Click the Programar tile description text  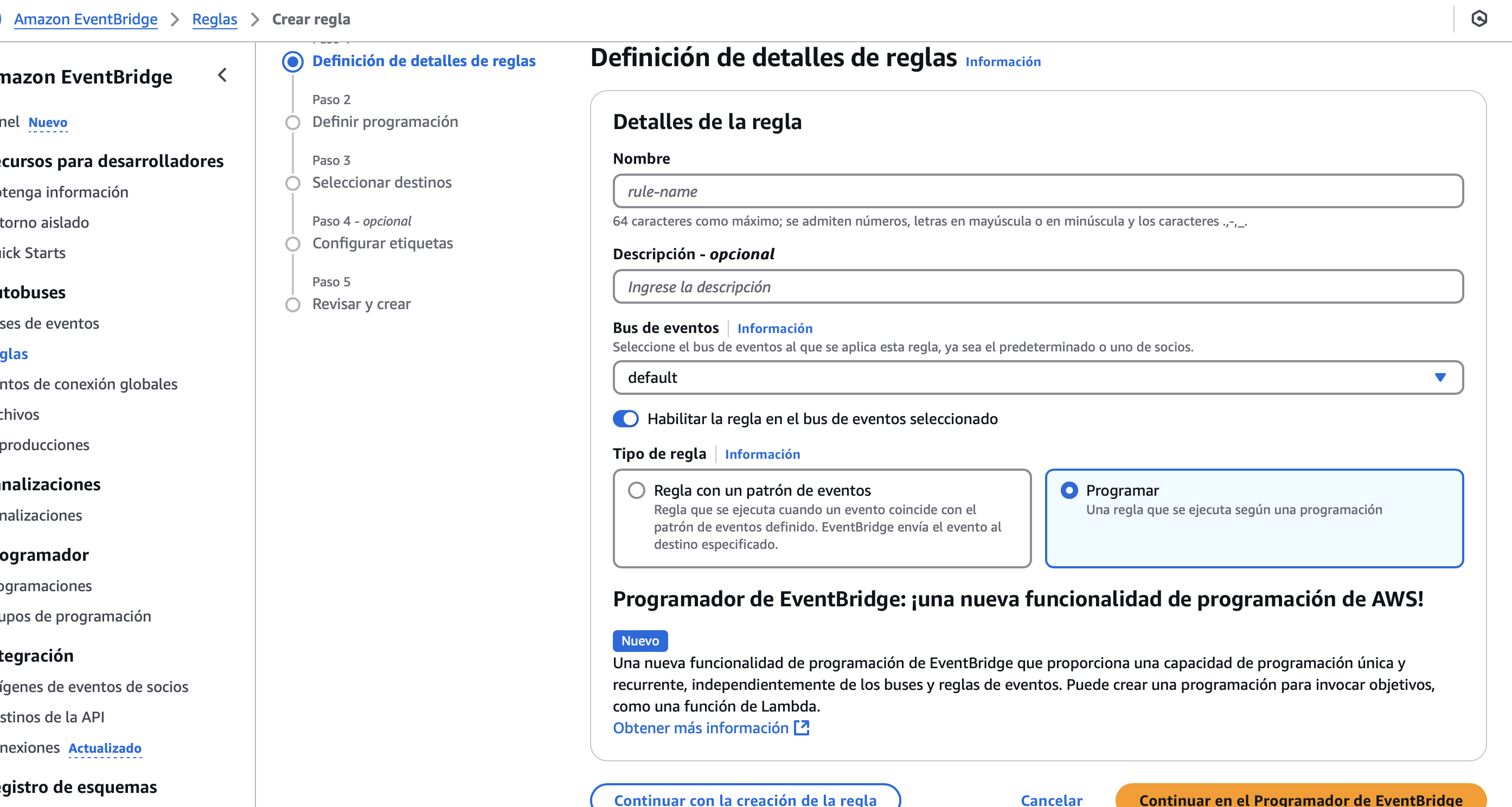tap(1234, 509)
